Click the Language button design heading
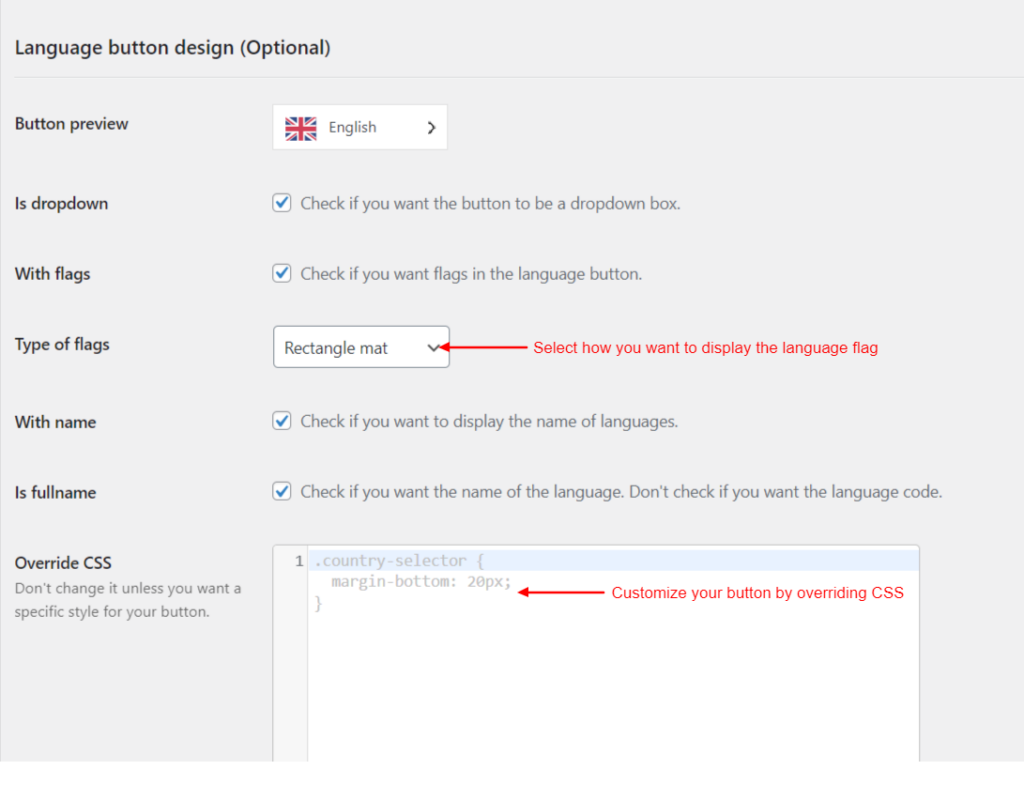1024x785 pixels. coord(172,47)
